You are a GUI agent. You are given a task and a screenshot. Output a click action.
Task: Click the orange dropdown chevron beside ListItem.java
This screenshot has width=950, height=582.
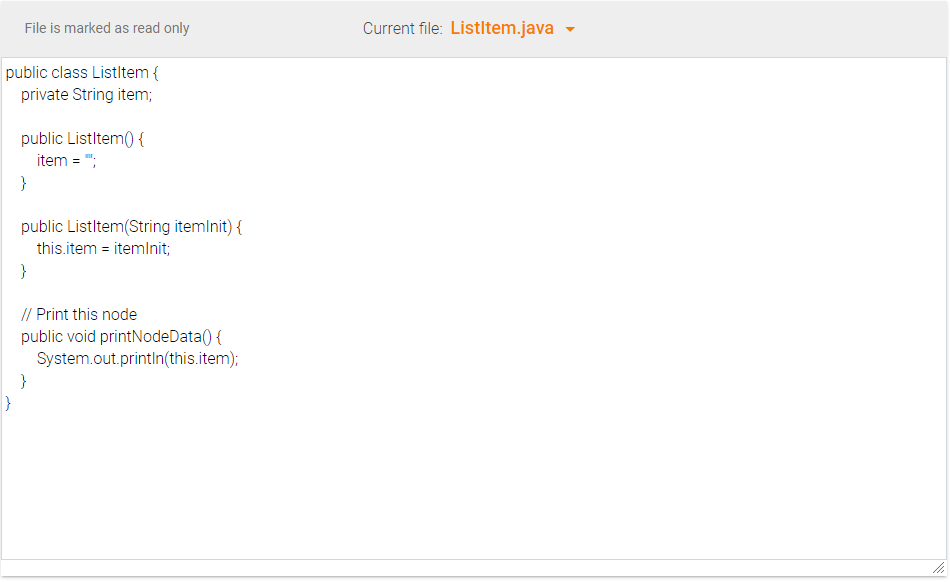point(571,29)
